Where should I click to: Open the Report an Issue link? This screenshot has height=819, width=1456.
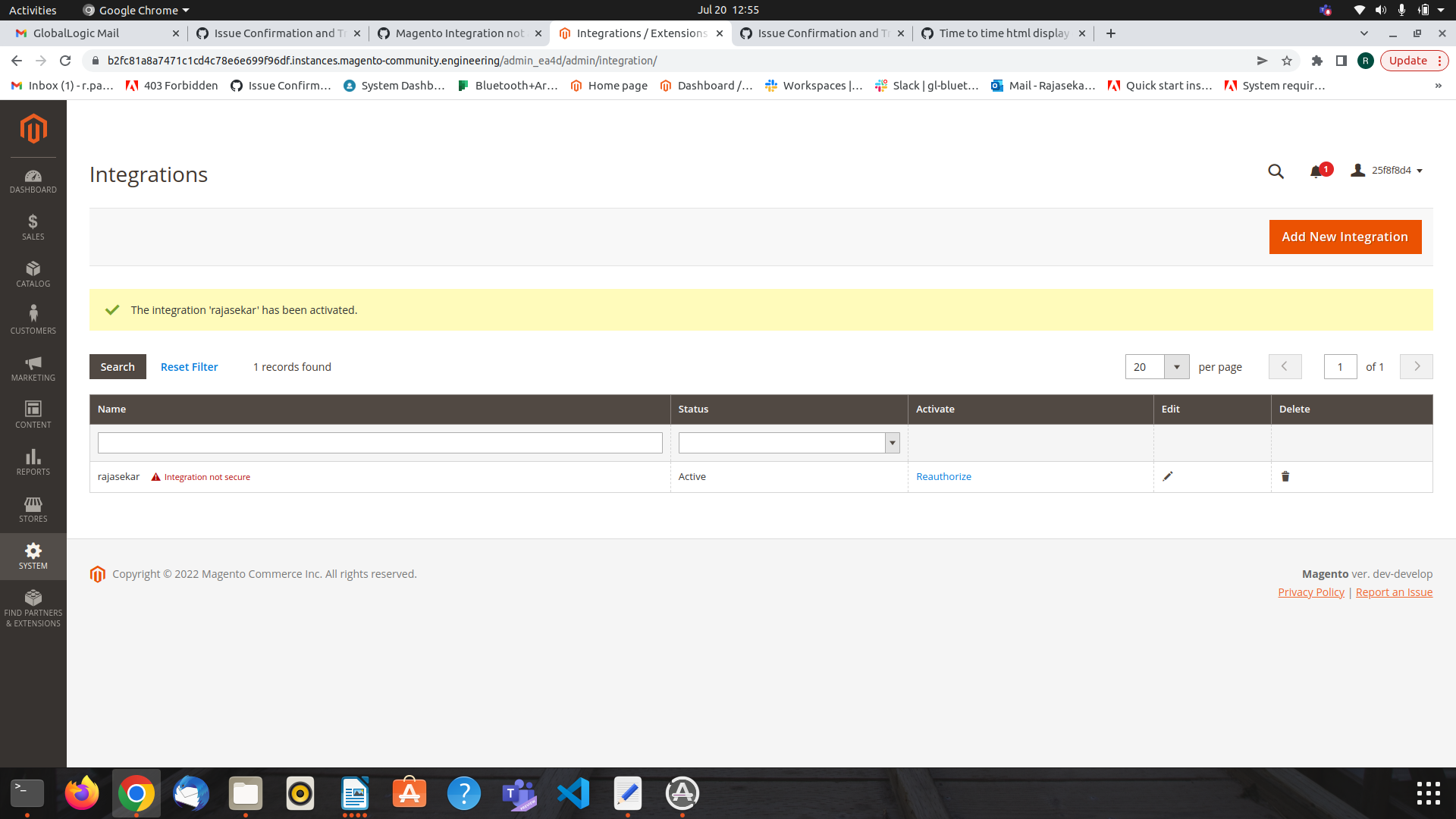[1394, 591]
